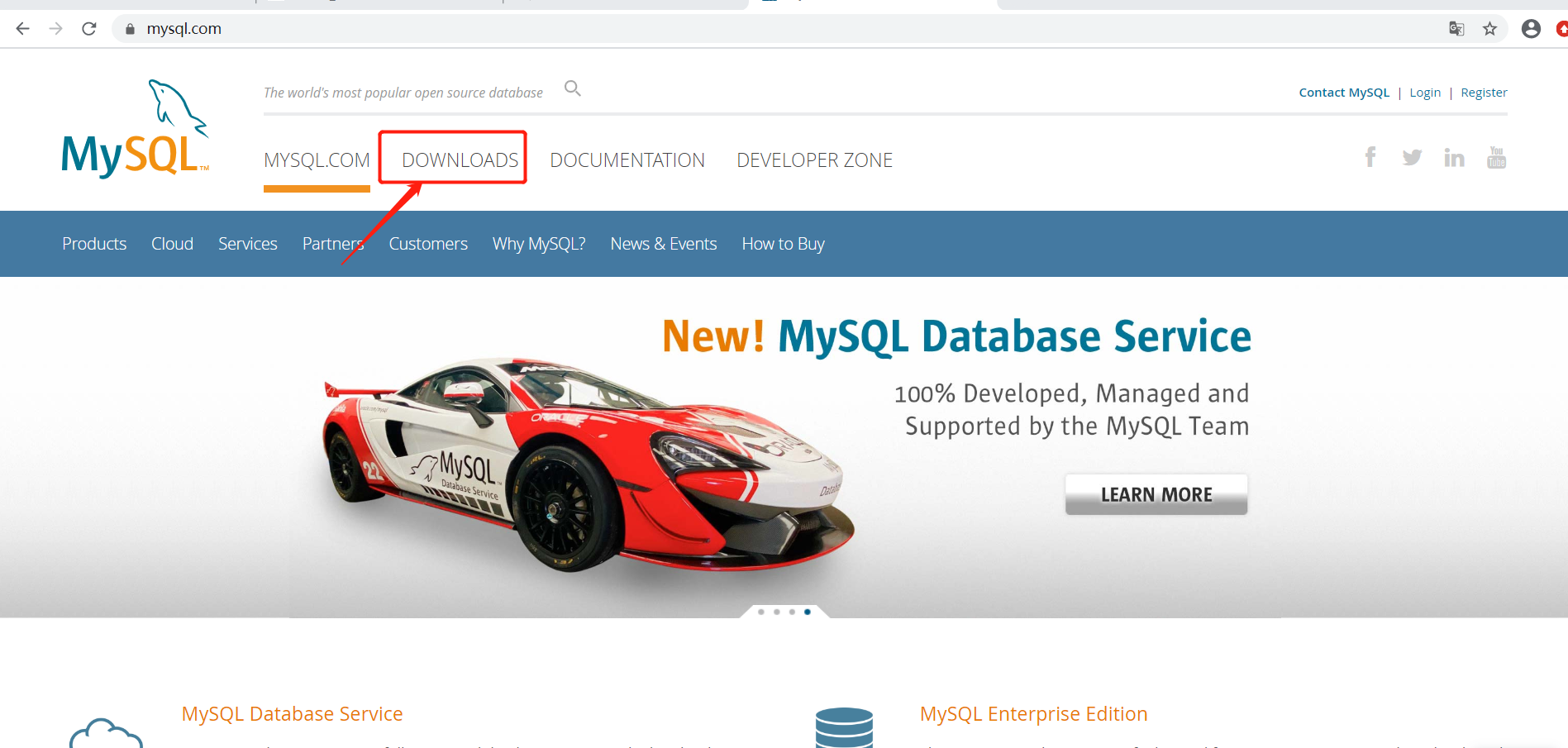Select the second carousel dot
Viewport: 1568px width, 748px height.
pyautogui.click(x=776, y=612)
